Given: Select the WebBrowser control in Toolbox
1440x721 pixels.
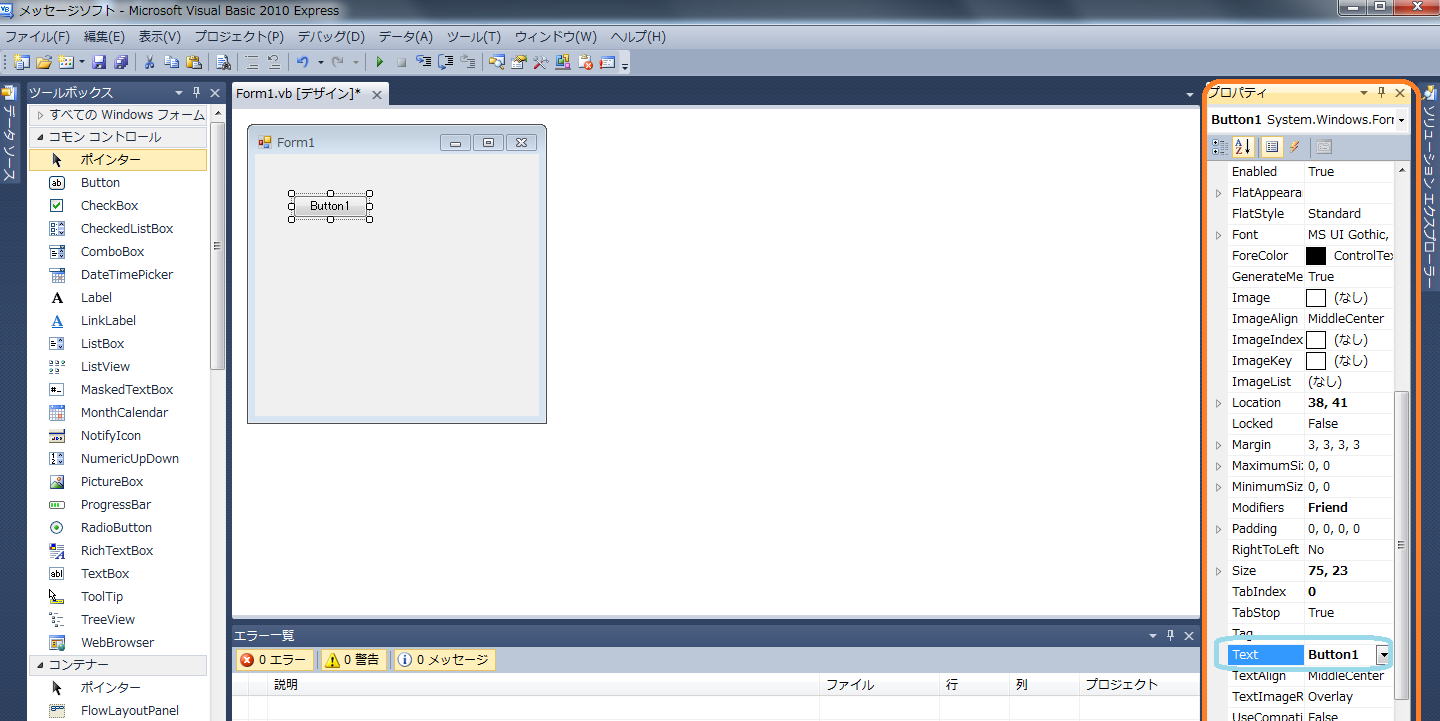Looking at the screenshot, I should [118, 643].
